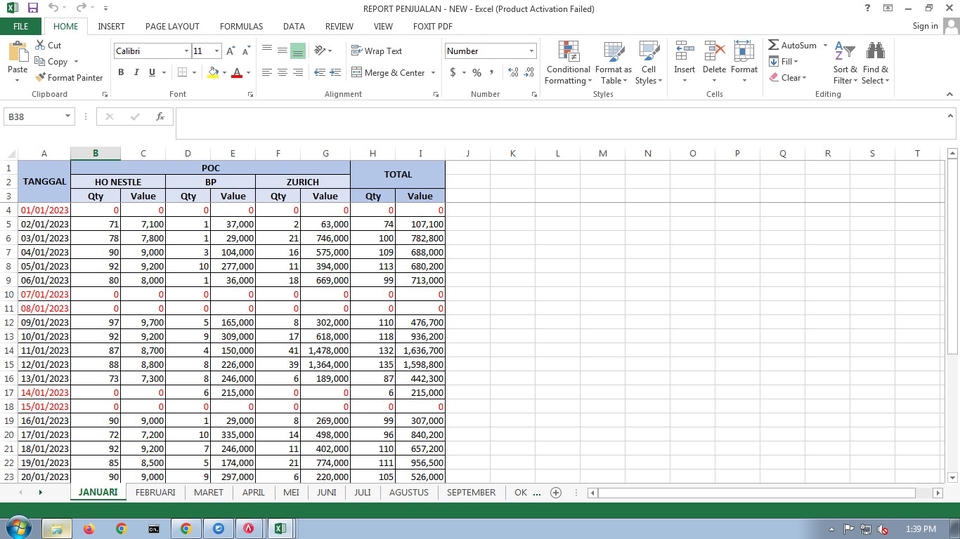Increase indent icon
Screen dimensions: 960x539
pyautogui.click(x=335, y=72)
